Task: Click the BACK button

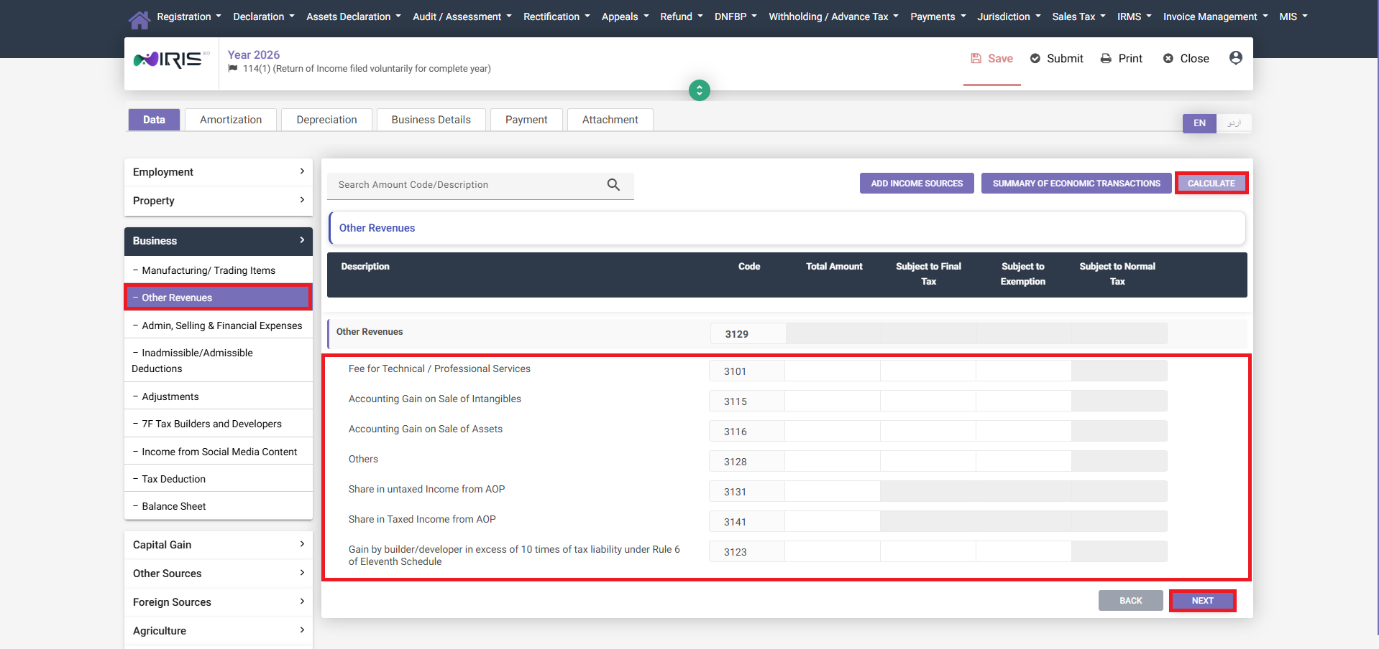Action: tap(1131, 601)
